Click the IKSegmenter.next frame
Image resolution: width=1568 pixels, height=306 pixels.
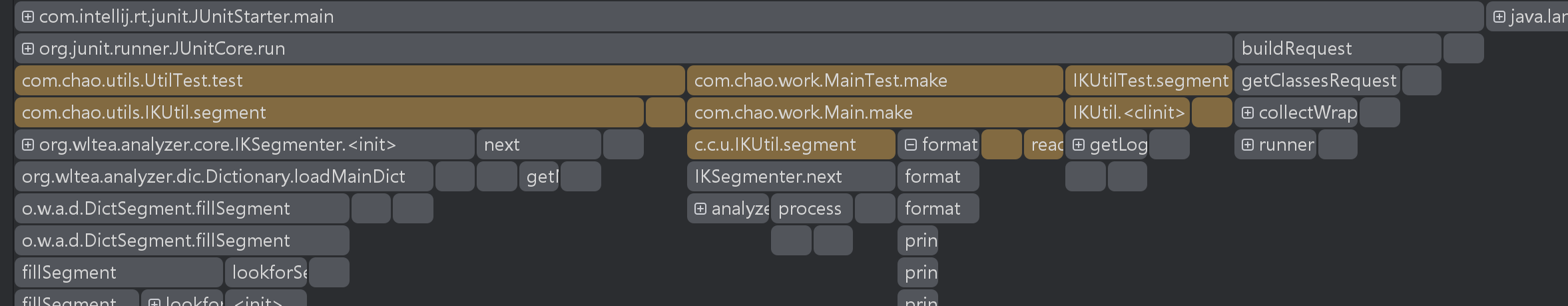(790, 177)
